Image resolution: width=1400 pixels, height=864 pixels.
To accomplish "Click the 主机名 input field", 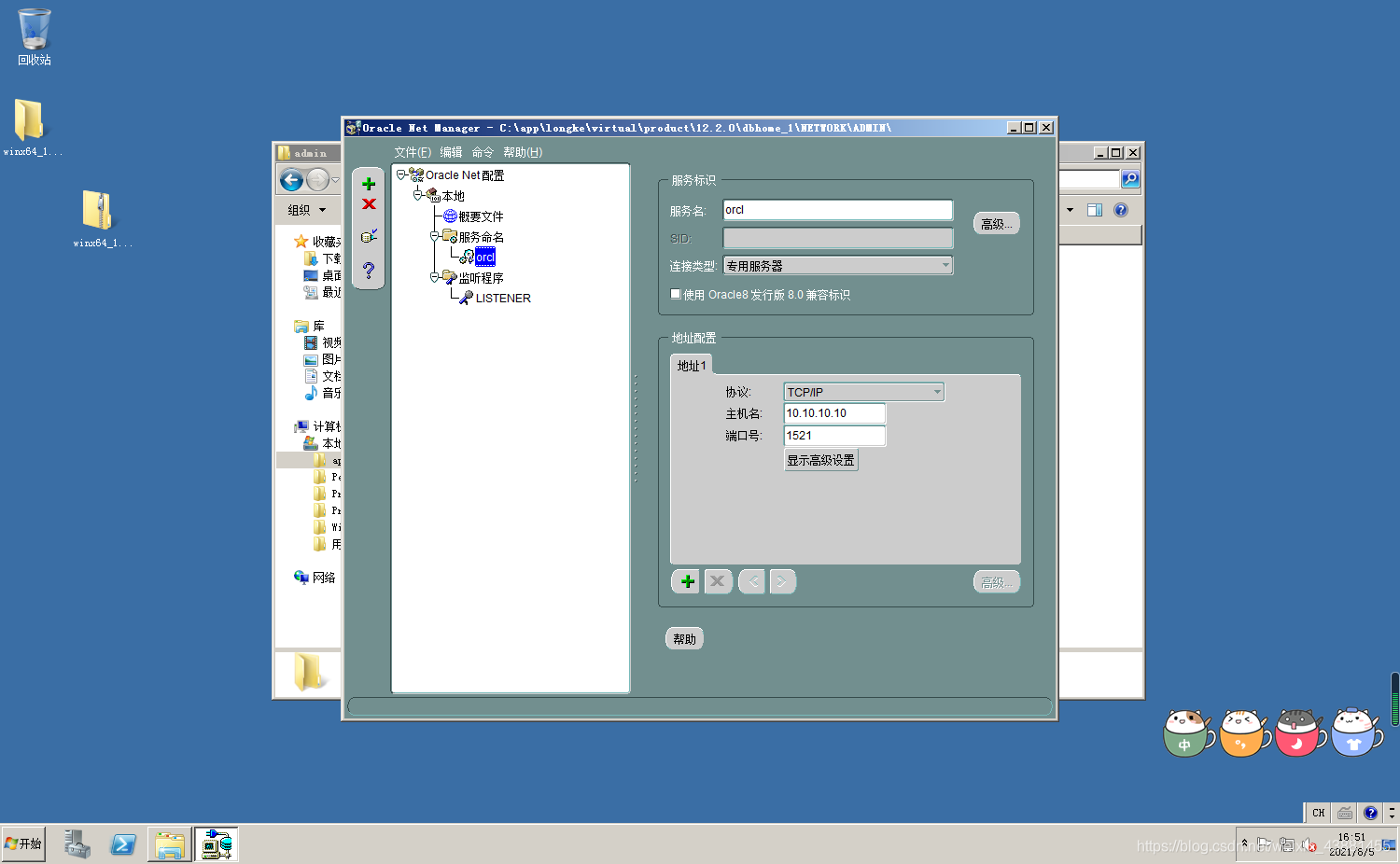I will (x=834, y=413).
